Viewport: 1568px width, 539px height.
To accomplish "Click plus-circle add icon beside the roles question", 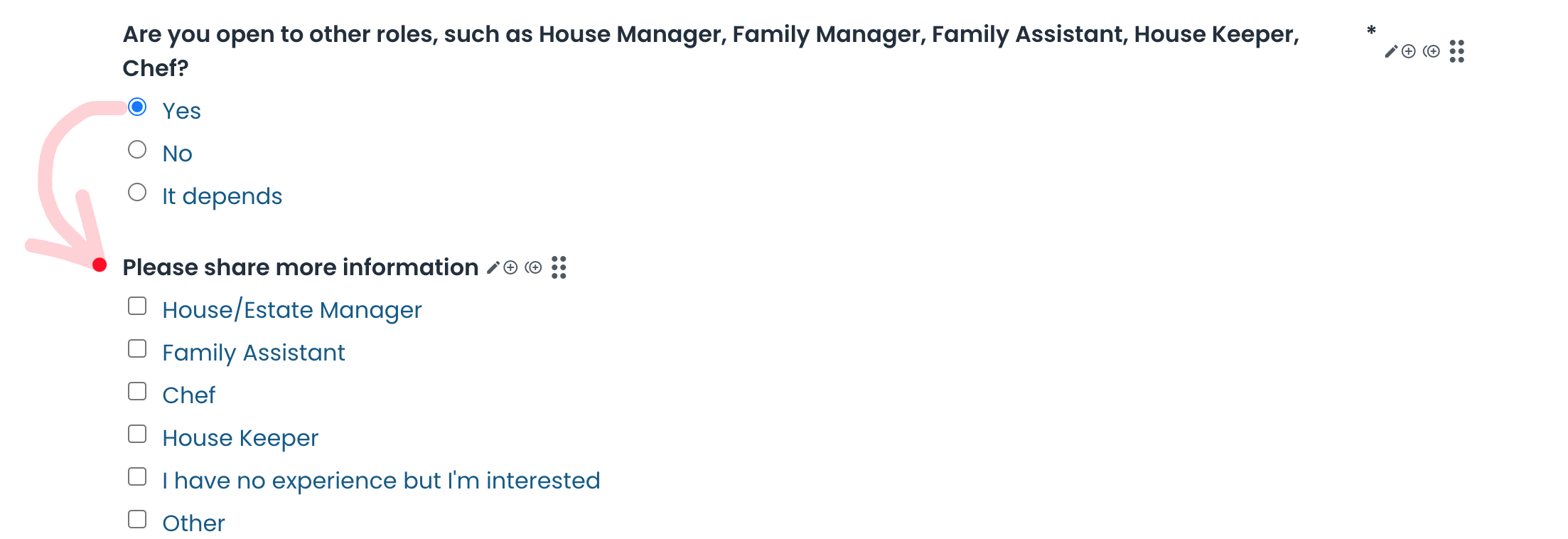I will point(1409,51).
